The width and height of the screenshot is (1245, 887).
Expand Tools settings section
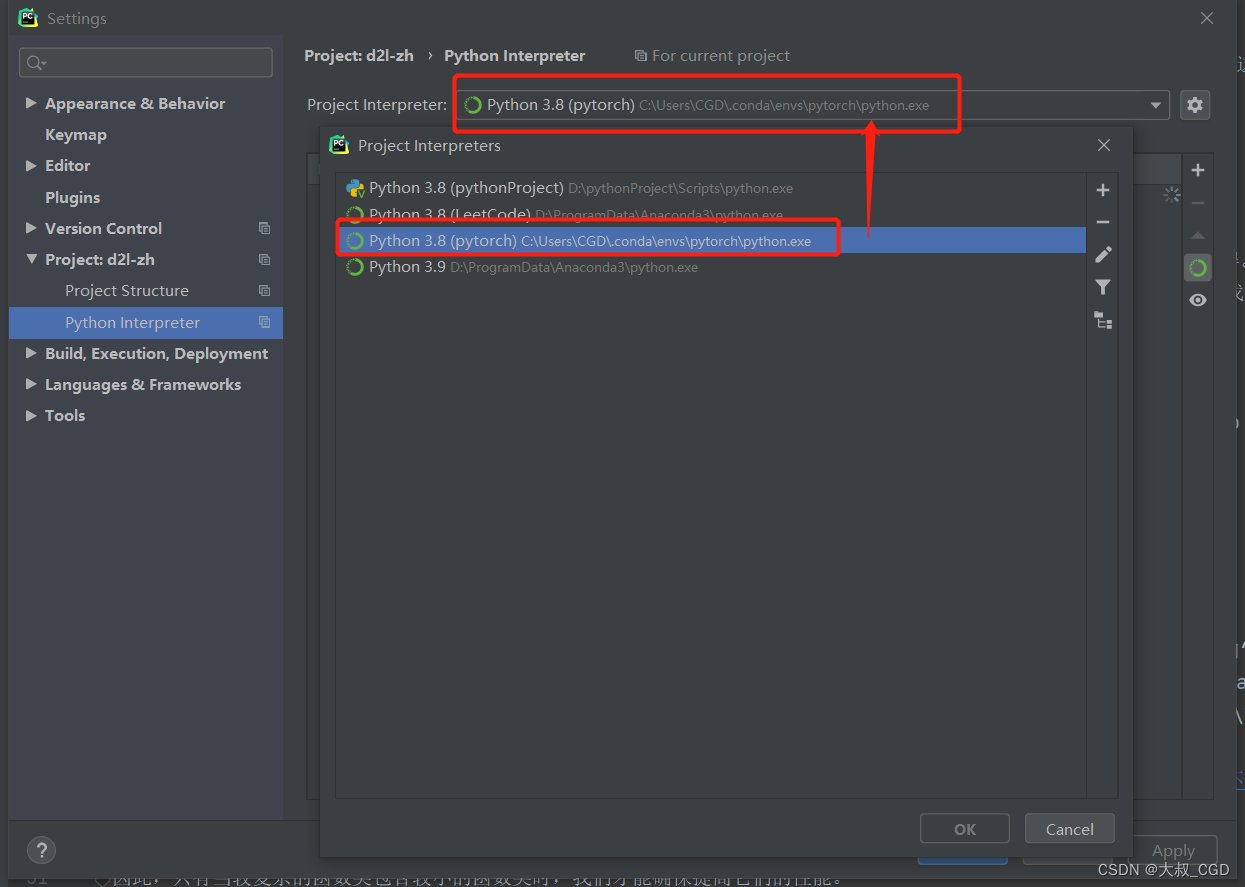tap(31, 415)
